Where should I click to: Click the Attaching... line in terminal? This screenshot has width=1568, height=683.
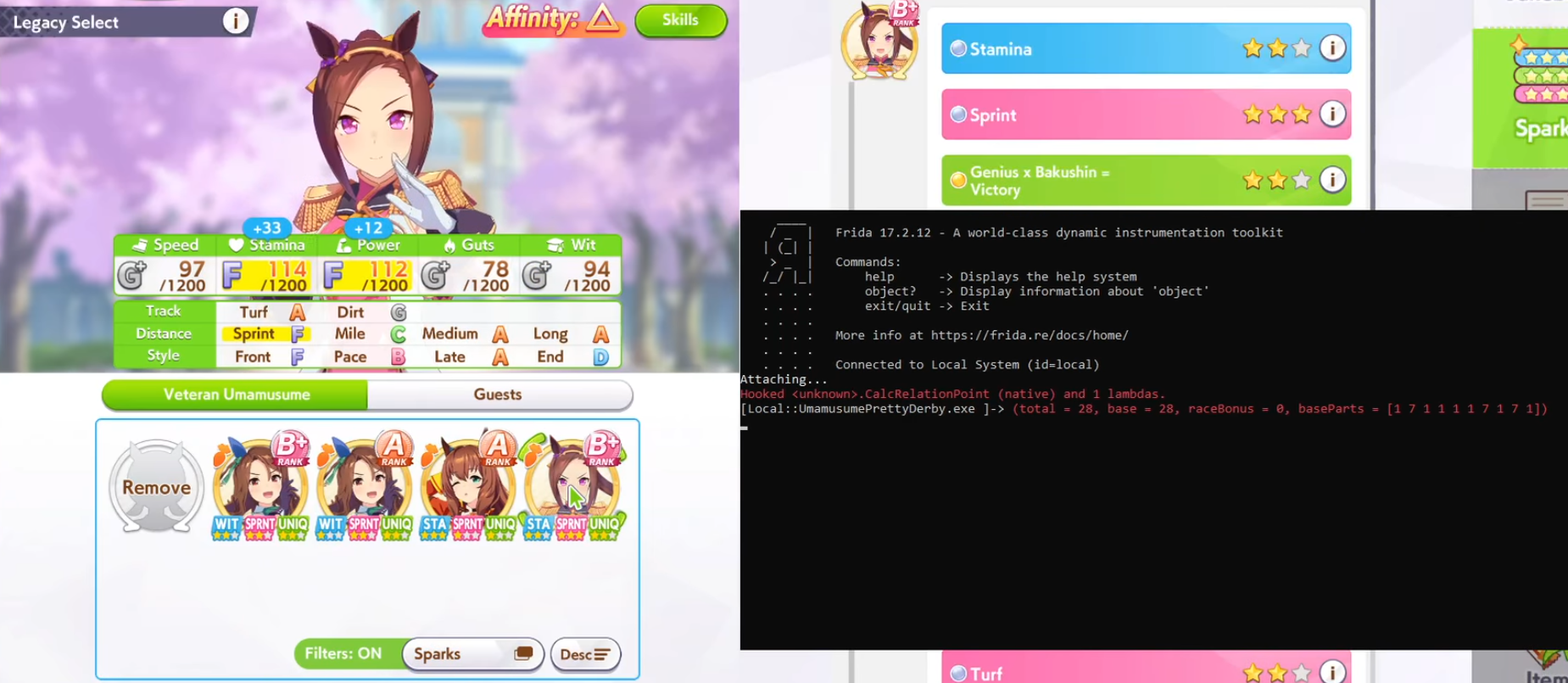click(784, 379)
